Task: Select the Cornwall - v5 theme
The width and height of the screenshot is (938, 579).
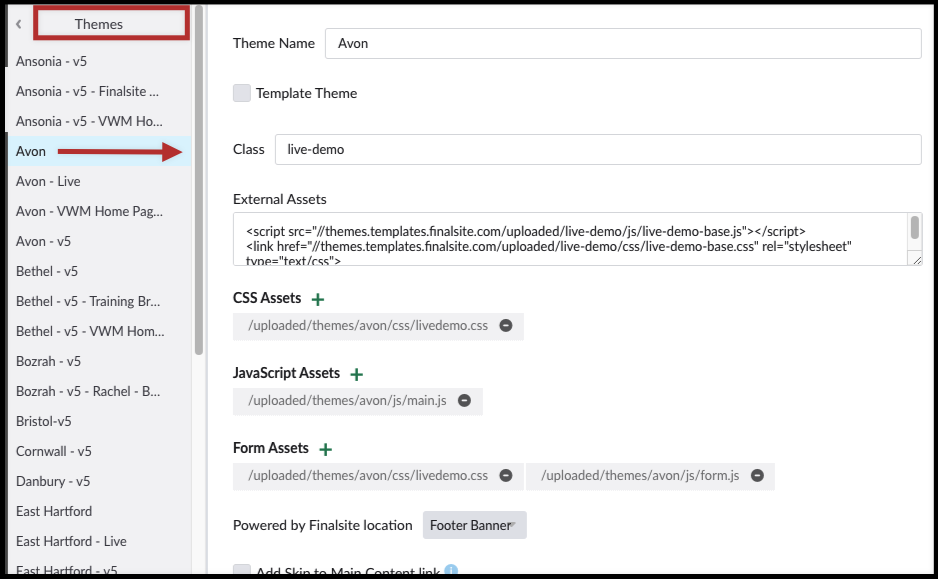Action: pyautogui.click(x=99, y=451)
